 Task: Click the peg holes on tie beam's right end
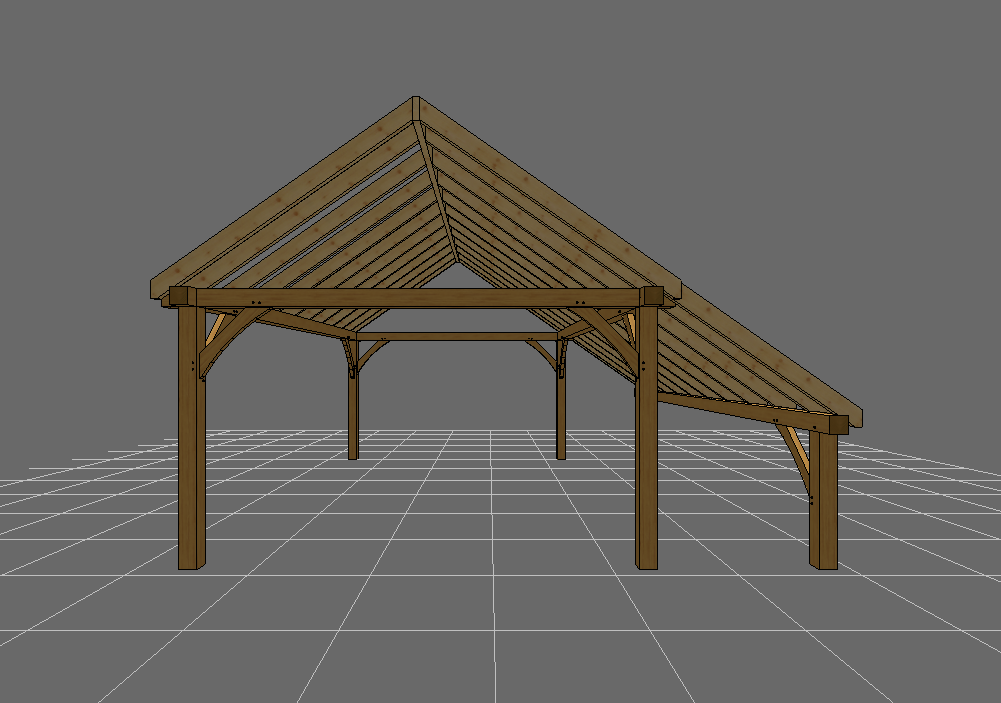click(x=579, y=302)
